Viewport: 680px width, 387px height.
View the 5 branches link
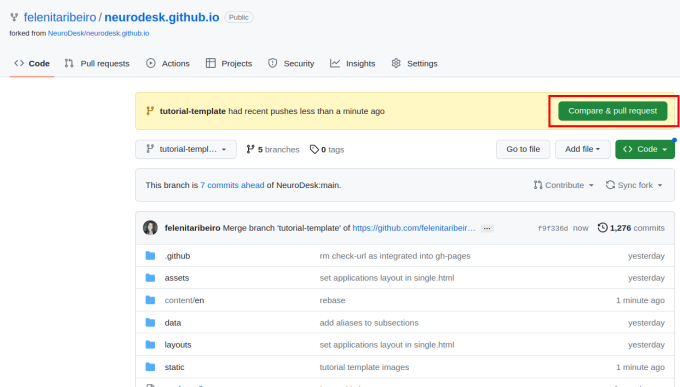(273, 149)
